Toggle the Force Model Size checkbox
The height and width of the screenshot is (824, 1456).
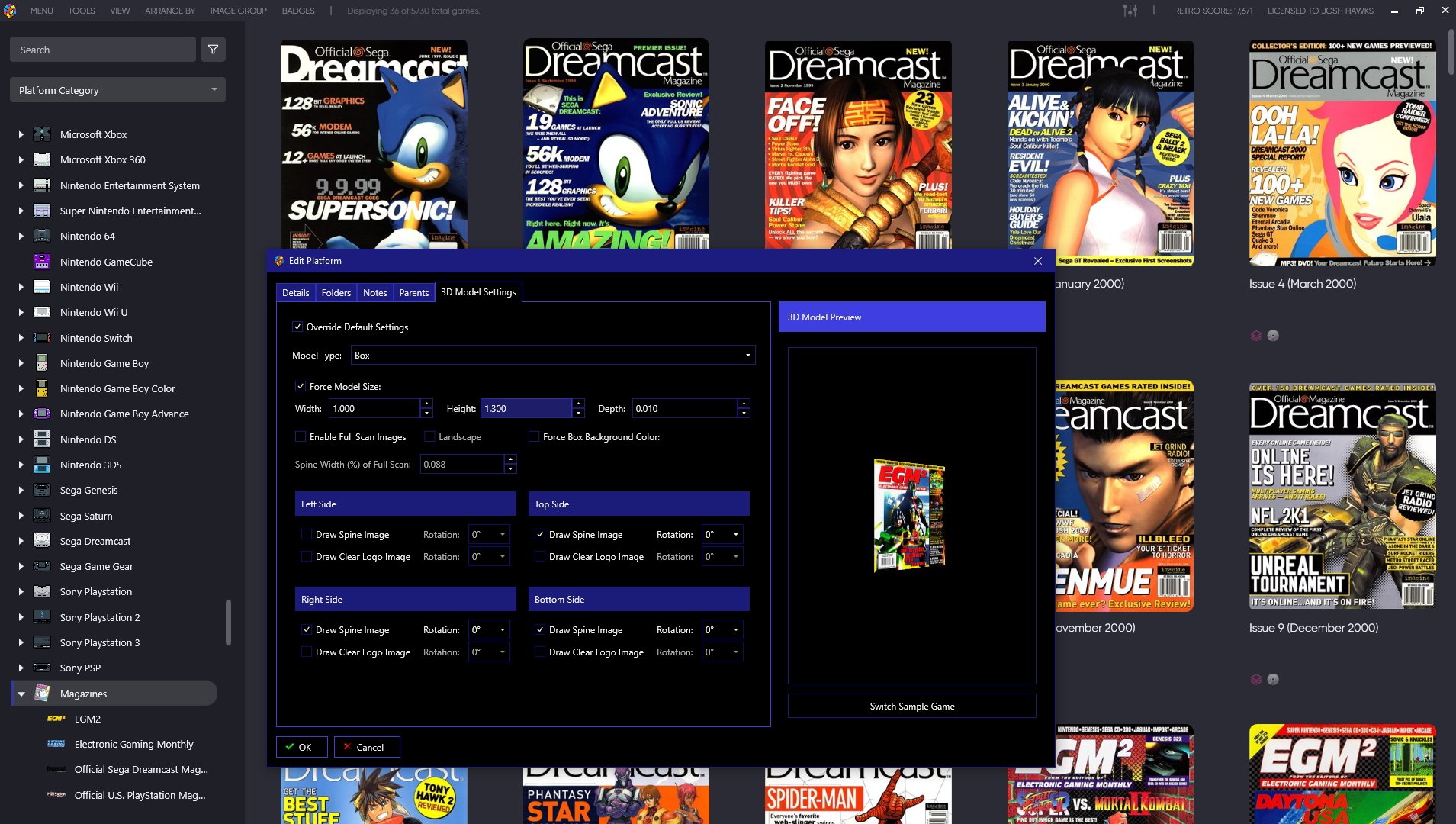301,386
